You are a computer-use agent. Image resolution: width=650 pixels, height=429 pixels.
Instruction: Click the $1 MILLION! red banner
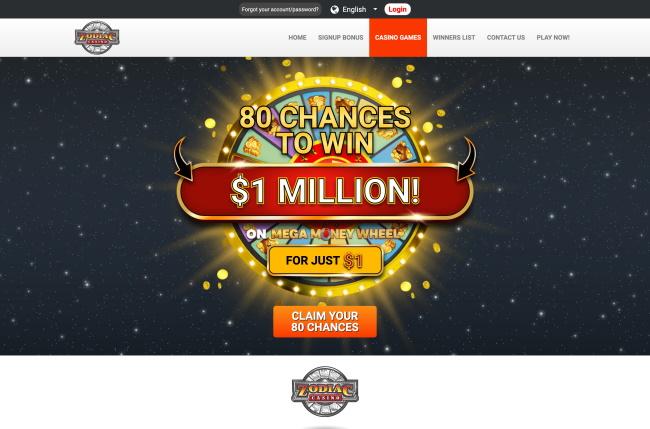pos(325,191)
